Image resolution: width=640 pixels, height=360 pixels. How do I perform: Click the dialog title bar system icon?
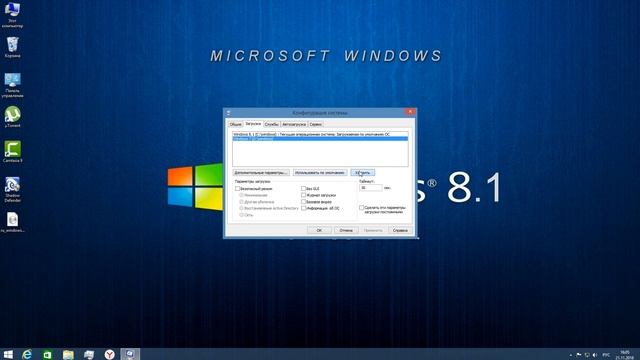click(229, 113)
